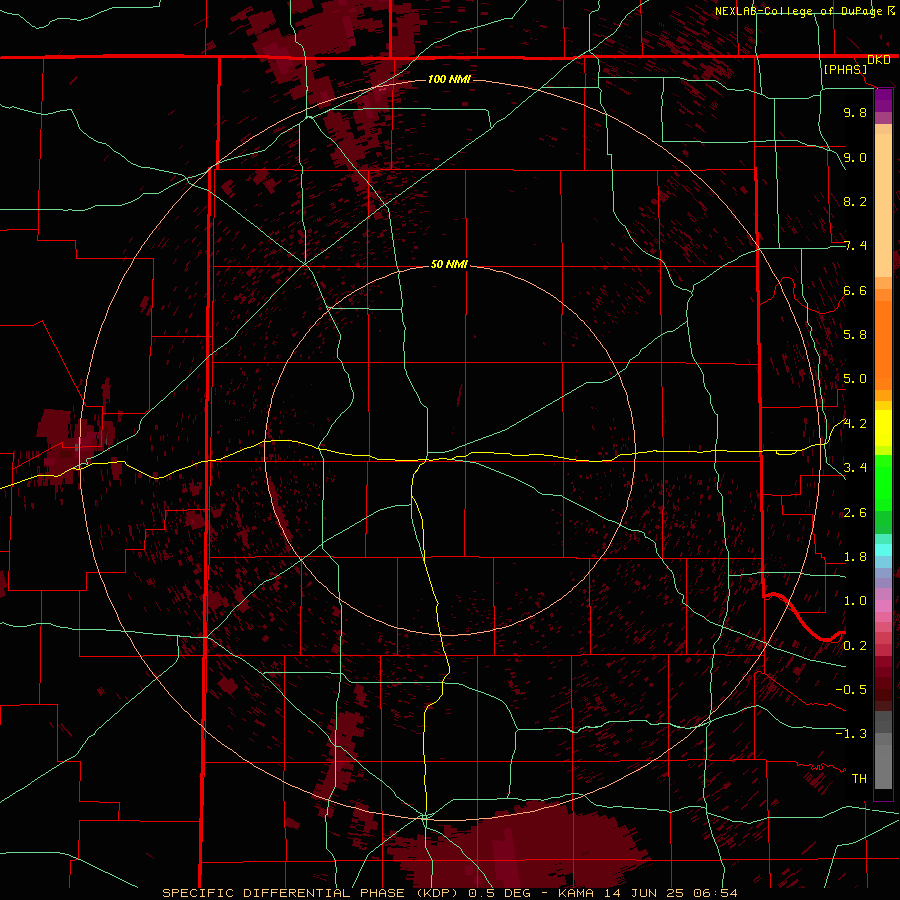Click the yellow band of the color bar
This screenshot has height=900, width=900.
883,428
